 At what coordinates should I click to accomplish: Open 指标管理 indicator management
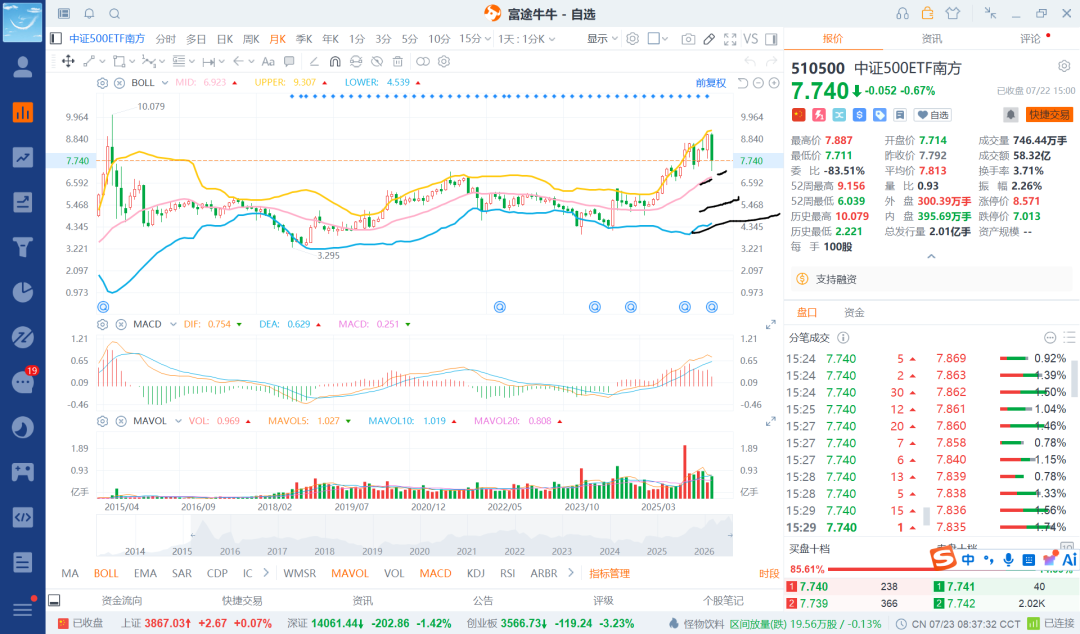coord(609,573)
